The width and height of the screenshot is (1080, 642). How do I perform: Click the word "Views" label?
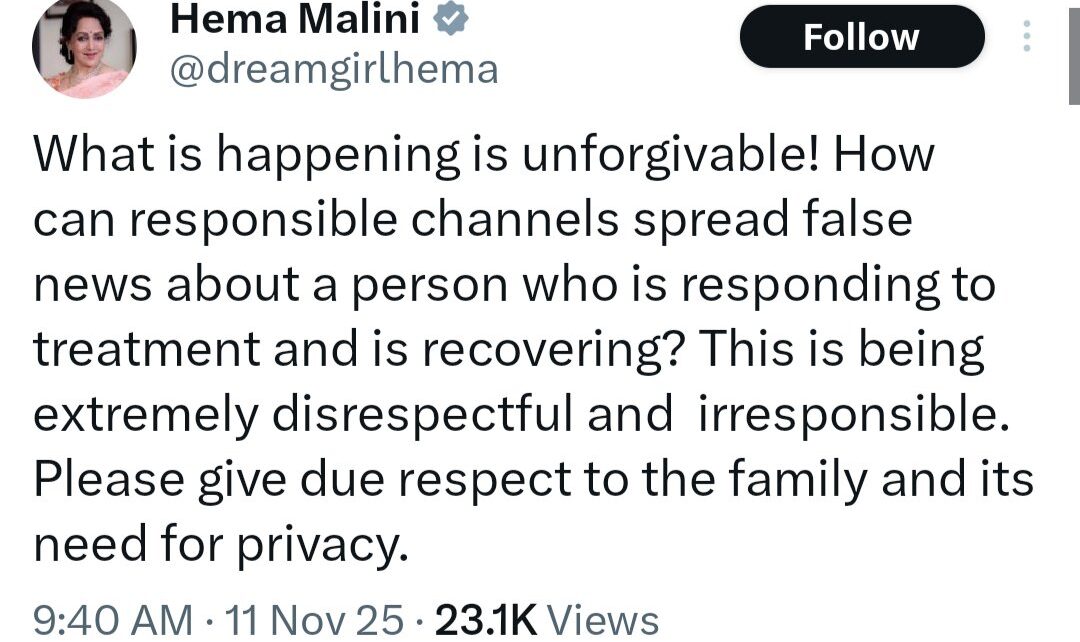(604, 620)
